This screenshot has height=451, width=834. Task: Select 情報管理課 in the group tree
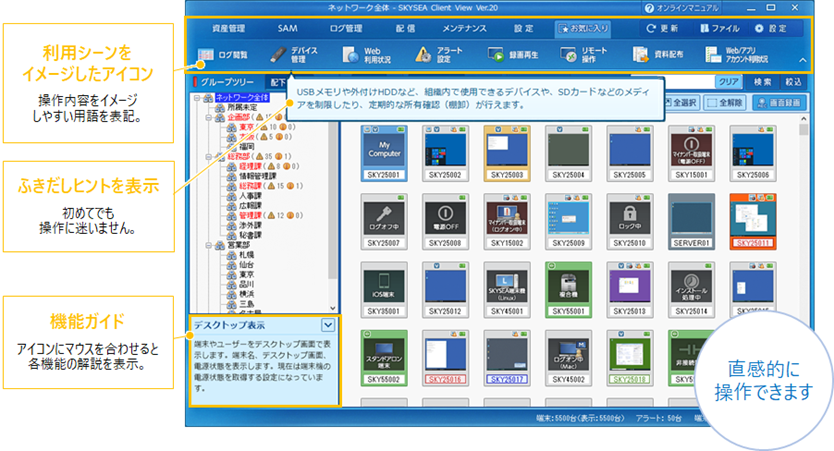(x=258, y=176)
